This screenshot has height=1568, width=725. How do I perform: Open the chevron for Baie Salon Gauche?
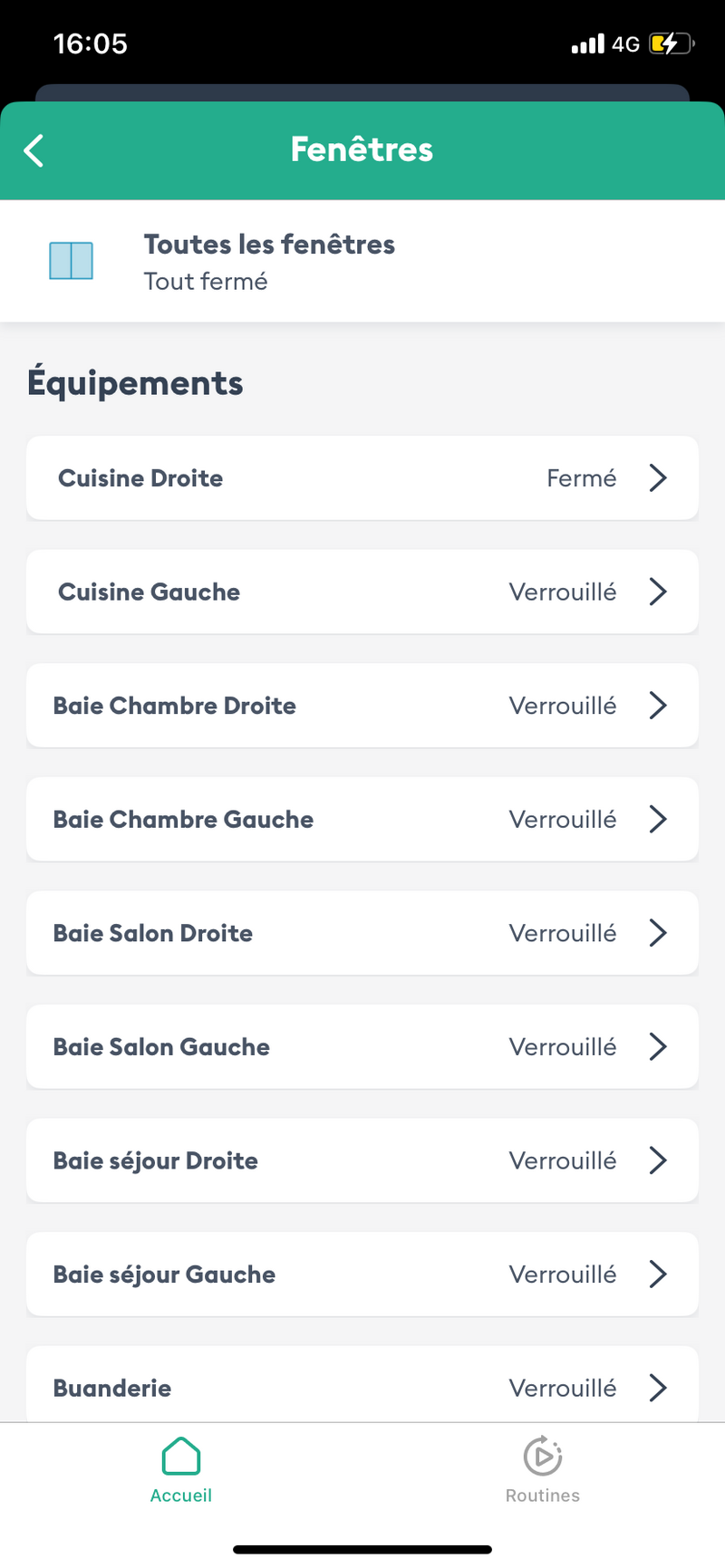click(658, 1047)
